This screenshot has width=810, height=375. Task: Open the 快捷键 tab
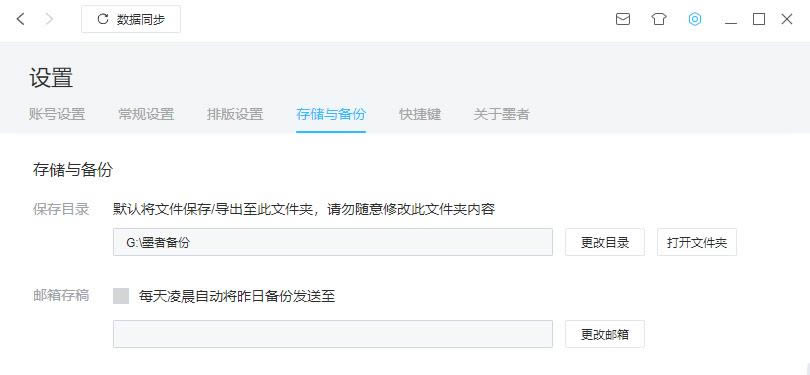coord(420,114)
